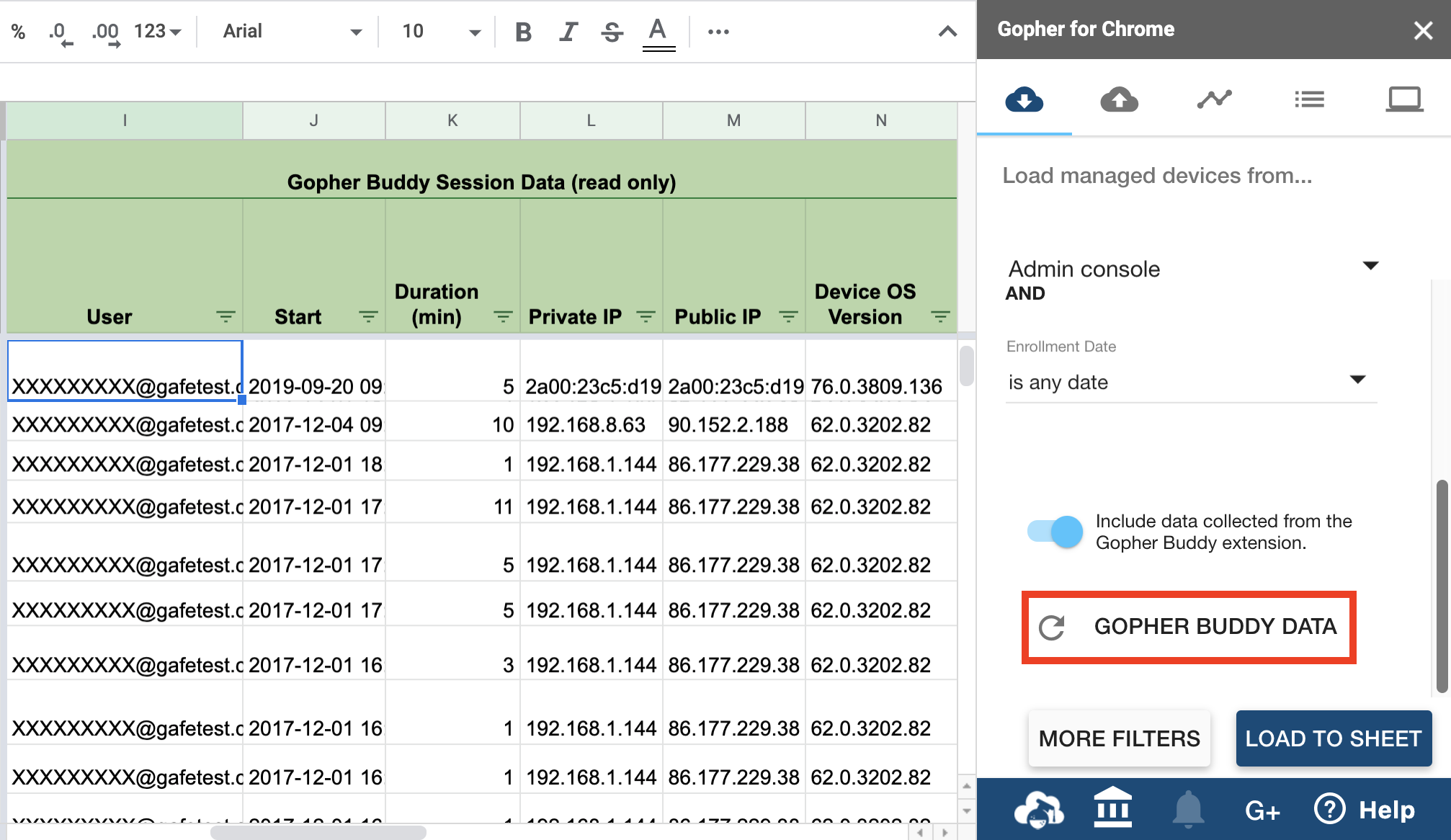Open the text color picker

(x=658, y=32)
